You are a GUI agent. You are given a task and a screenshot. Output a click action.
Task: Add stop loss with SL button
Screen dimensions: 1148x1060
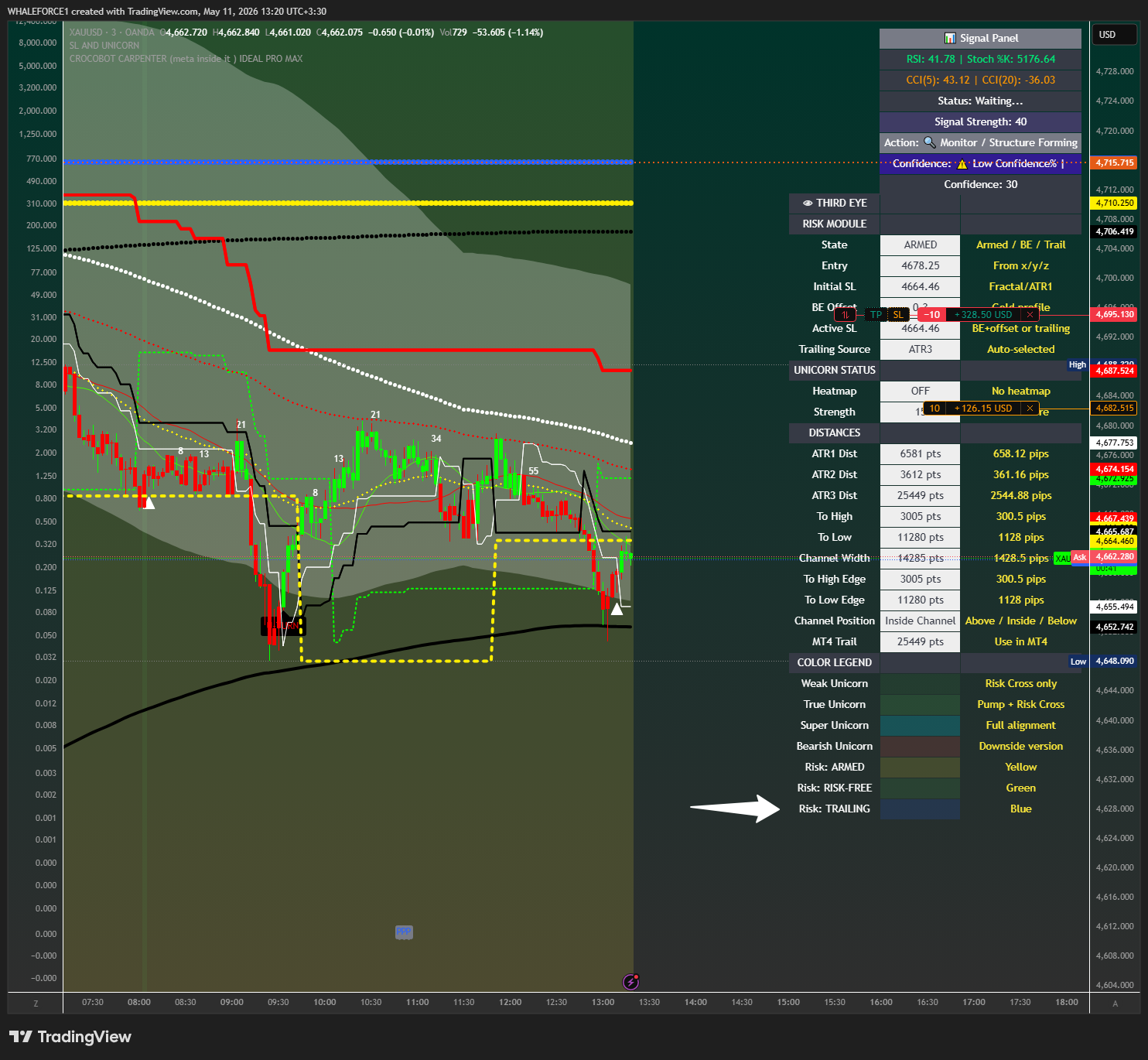tap(897, 315)
